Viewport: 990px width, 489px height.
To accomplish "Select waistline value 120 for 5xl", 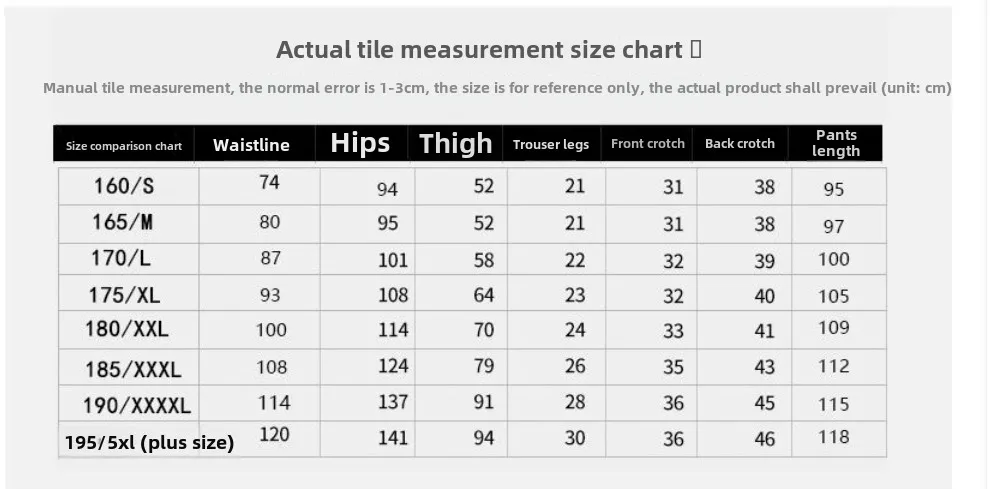I will (275, 435).
